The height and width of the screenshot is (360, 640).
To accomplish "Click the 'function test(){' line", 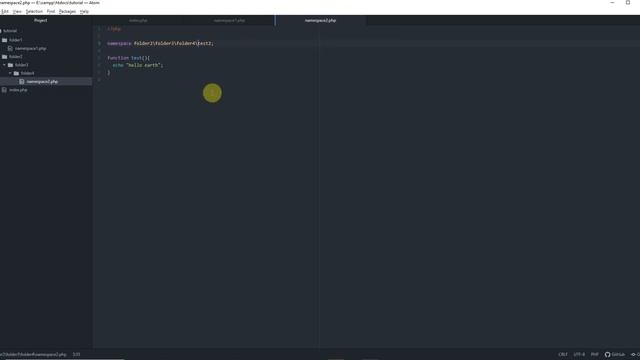I will coord(129,58).
